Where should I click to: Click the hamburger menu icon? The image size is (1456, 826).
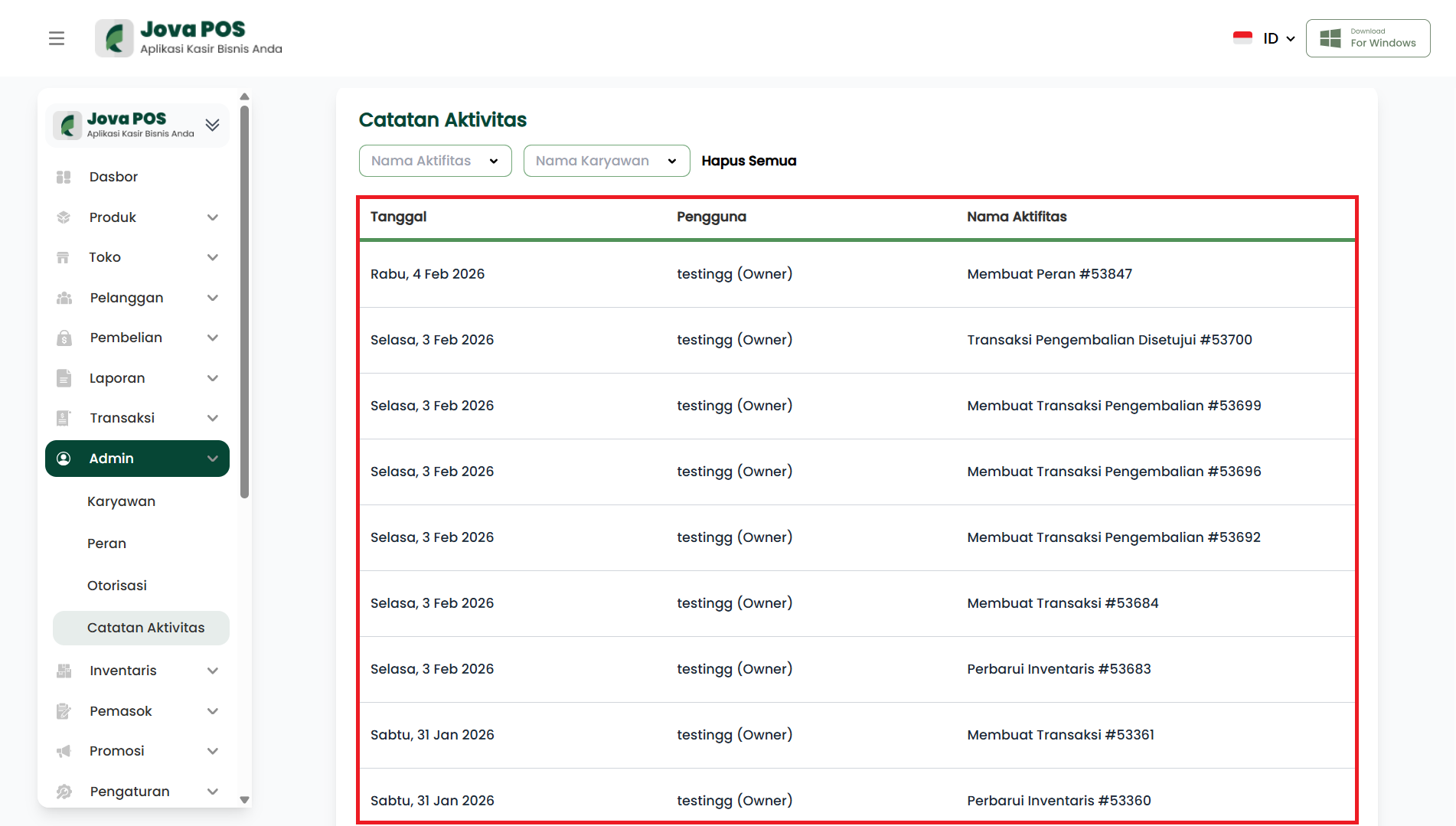click(x=57, y=38)
